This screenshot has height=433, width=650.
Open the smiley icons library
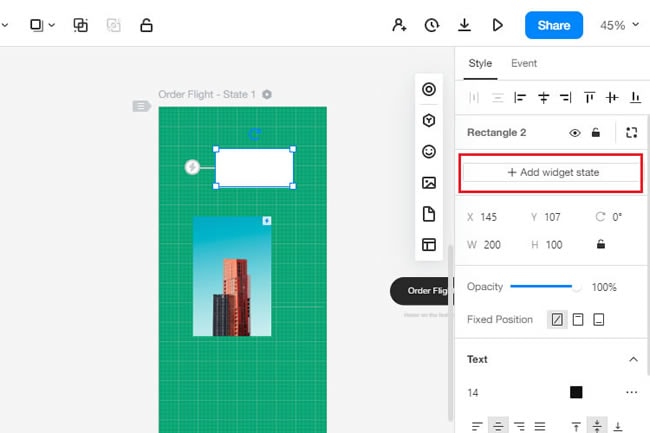(x=429, y=152)
